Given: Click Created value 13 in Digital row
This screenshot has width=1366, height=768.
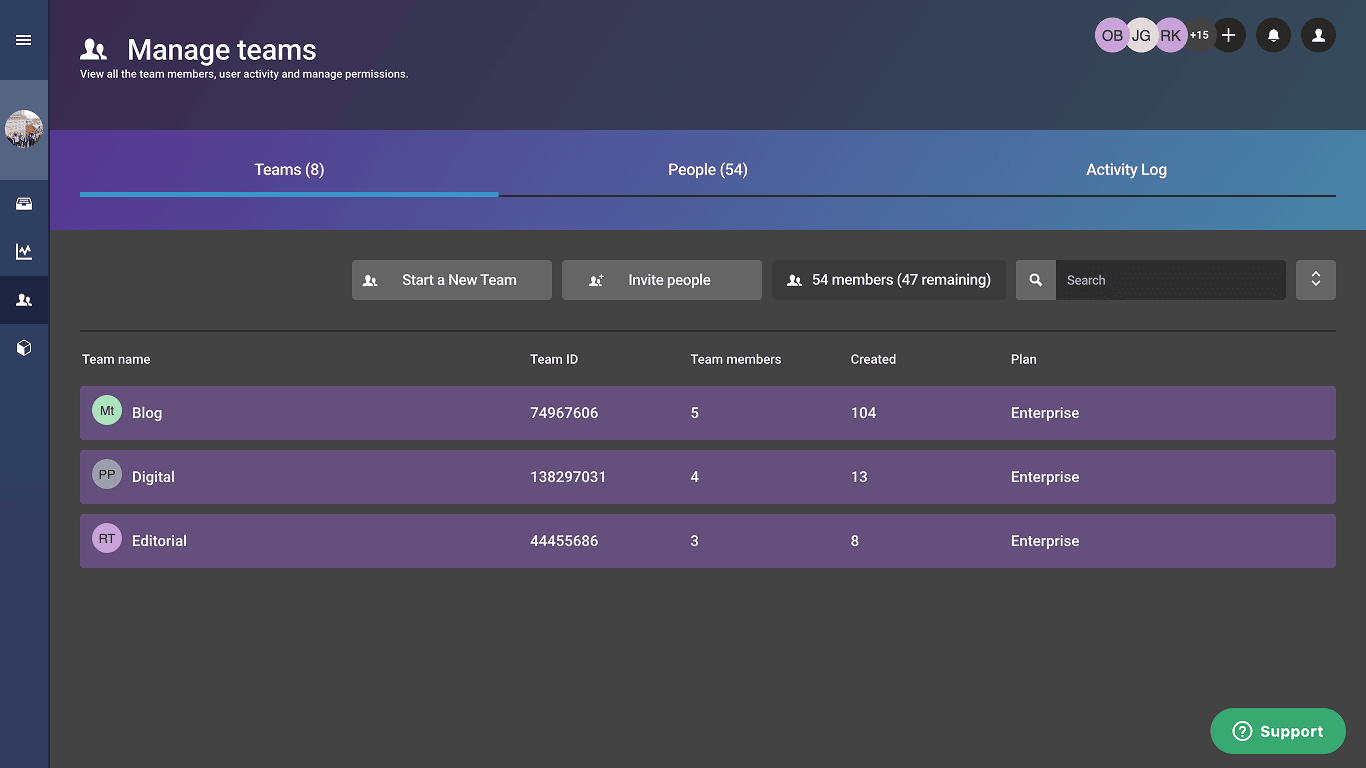Looking at the screenshot, I should coord(859,477).
